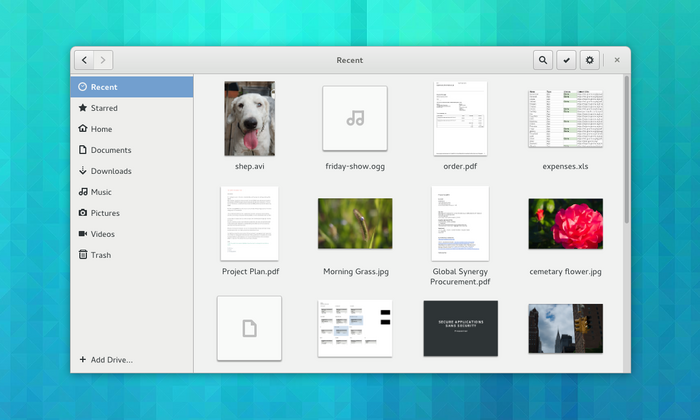Select the friday-show.ogg audio file

355,119
